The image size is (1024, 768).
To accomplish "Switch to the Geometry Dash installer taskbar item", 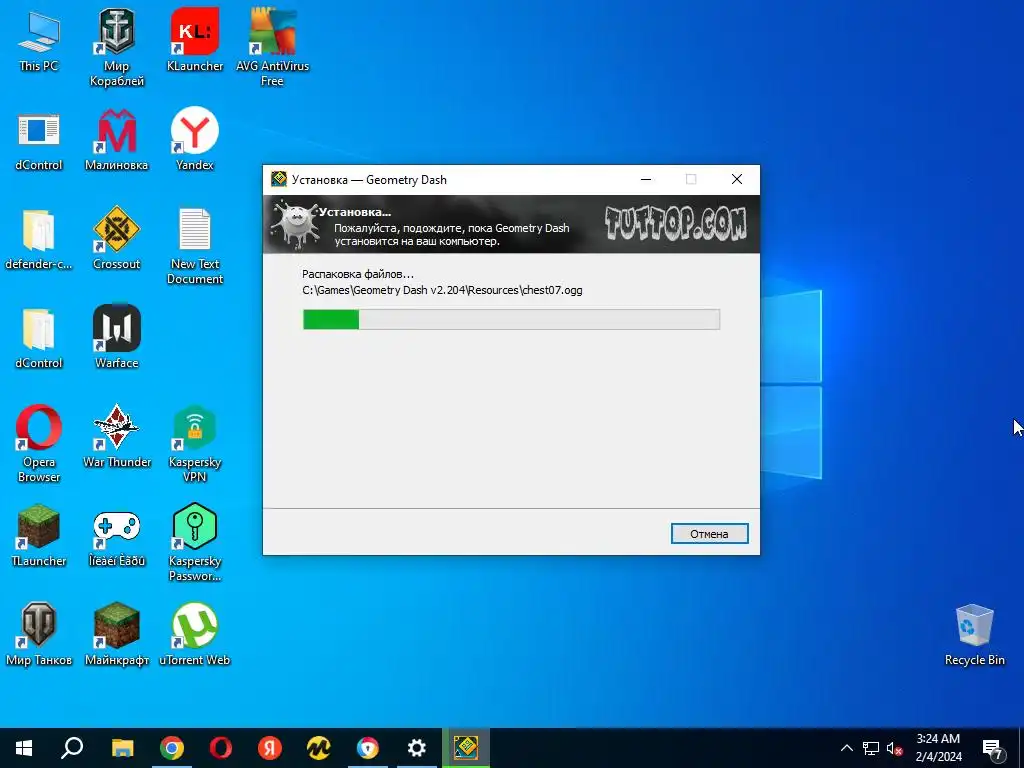I will pyautogui.click(x=466, y=748).
